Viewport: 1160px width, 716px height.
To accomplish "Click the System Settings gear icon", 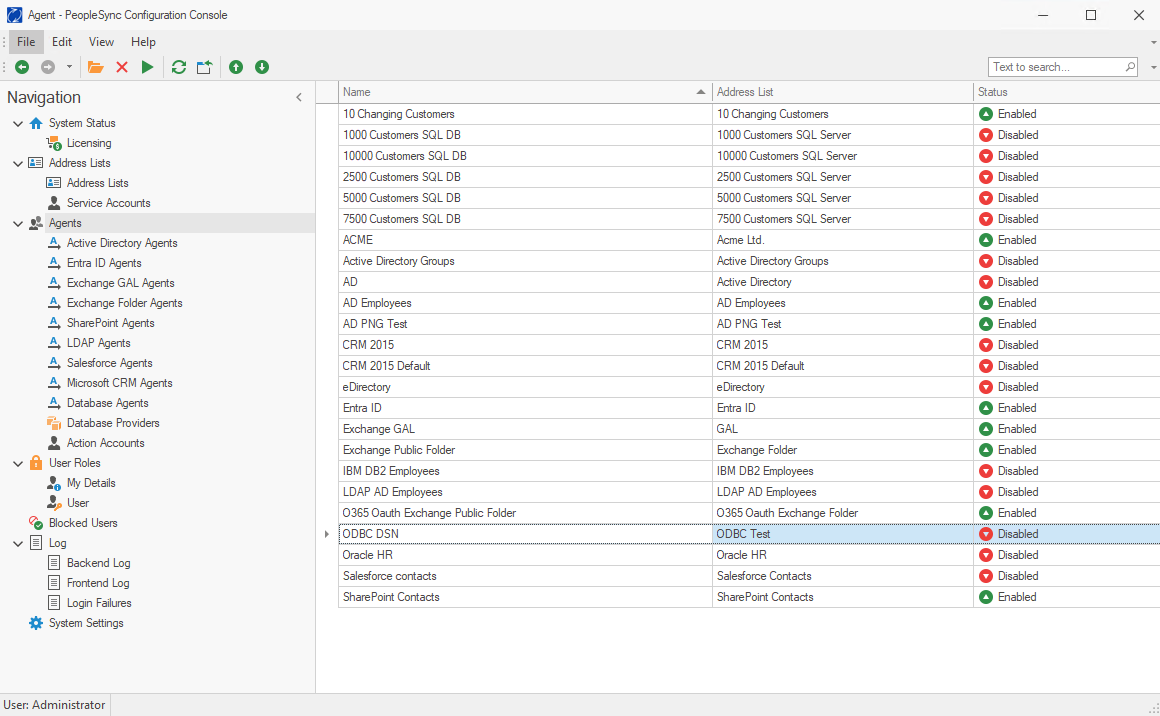I will tap(36, 623).
